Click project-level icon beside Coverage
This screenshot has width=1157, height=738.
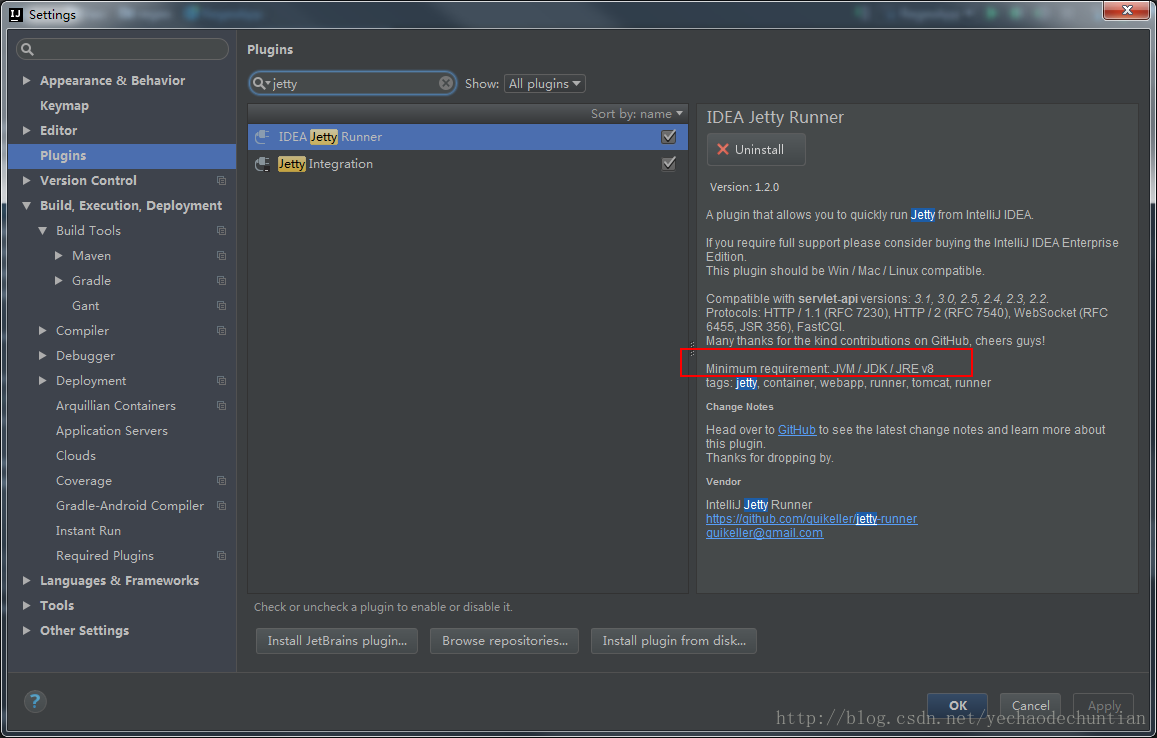tap(221, 480)
